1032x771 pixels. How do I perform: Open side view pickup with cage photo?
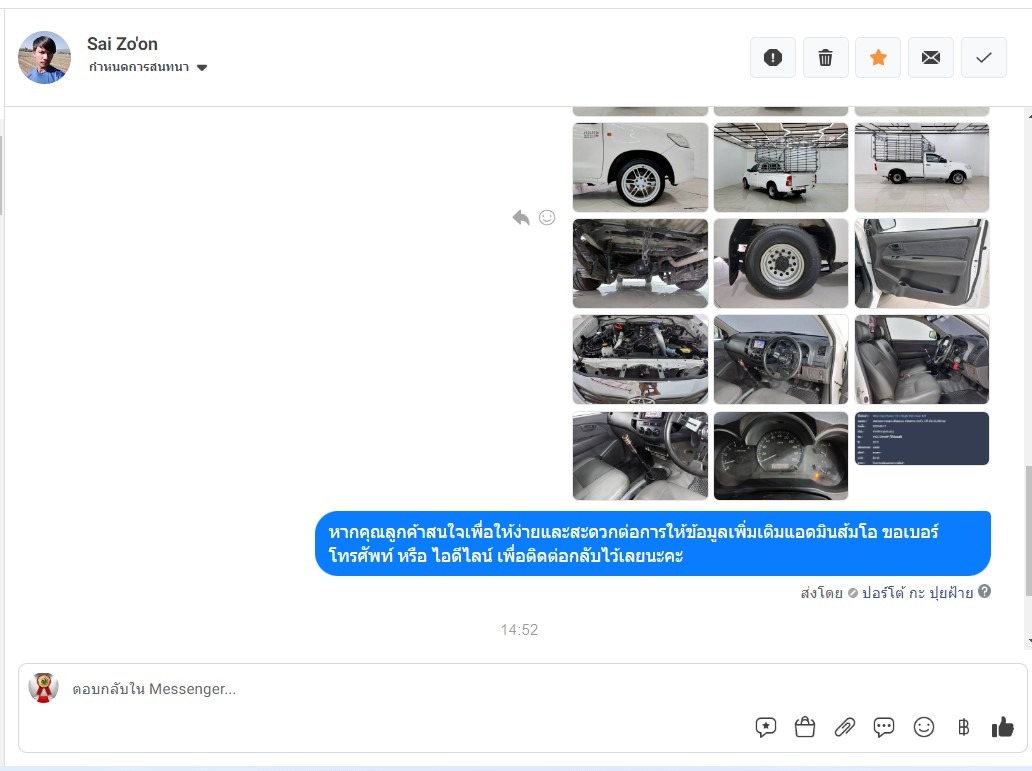[922, 167]
